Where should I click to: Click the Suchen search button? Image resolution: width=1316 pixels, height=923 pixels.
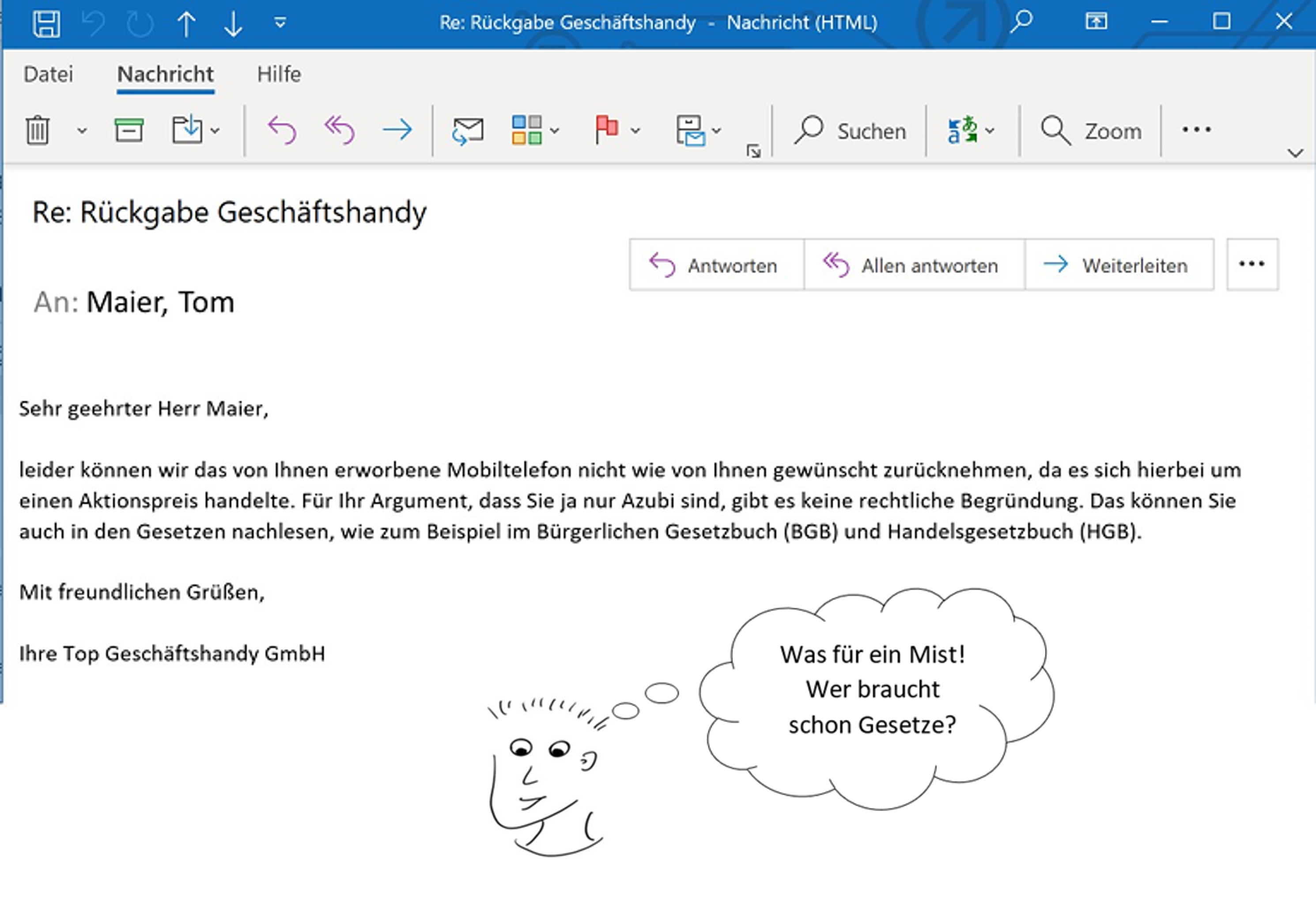coord(851,131)
